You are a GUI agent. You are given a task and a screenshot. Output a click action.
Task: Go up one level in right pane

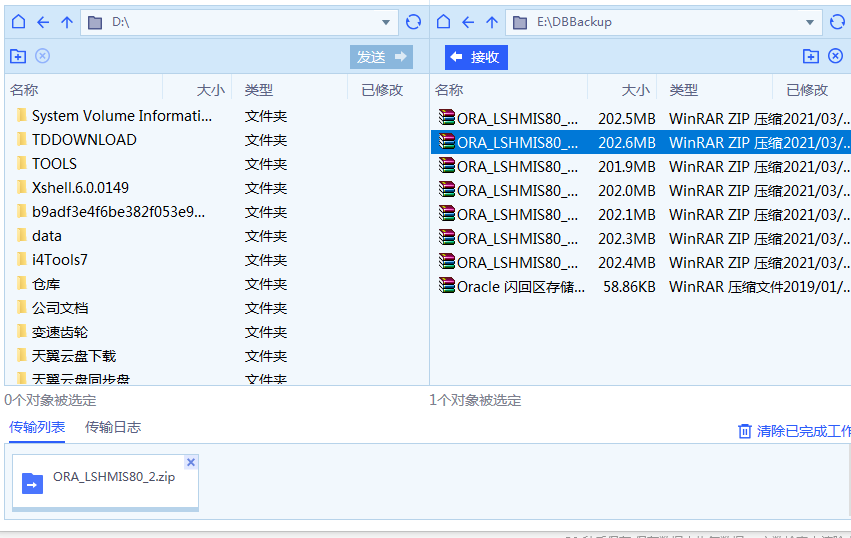[492, 22]
